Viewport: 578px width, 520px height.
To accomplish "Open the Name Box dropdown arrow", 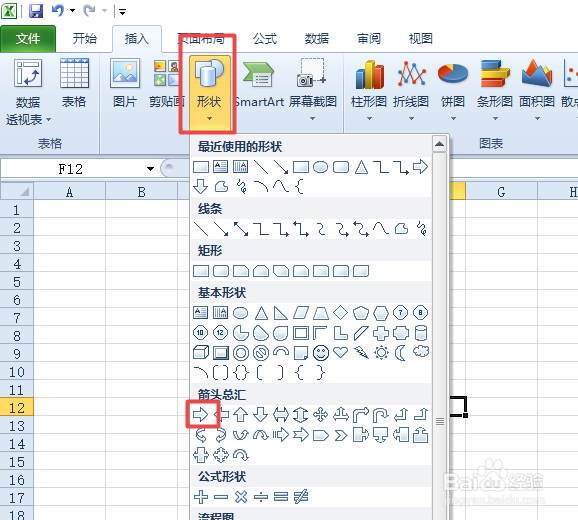I will pyautogui.click(x=150, y=169).
